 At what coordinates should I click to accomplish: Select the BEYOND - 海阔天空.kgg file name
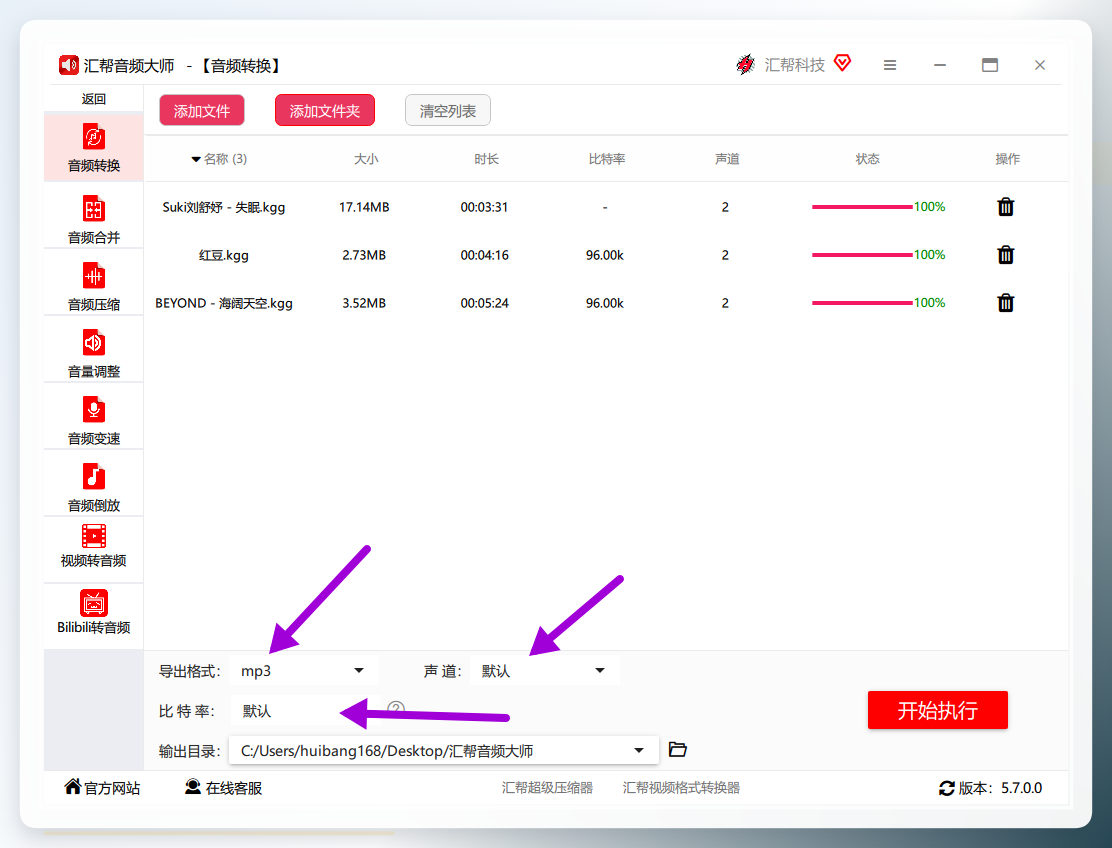click(x=223, y=303)
